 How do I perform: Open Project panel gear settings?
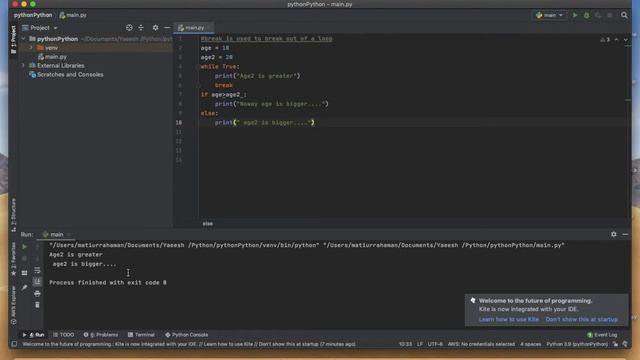[155, 28]
